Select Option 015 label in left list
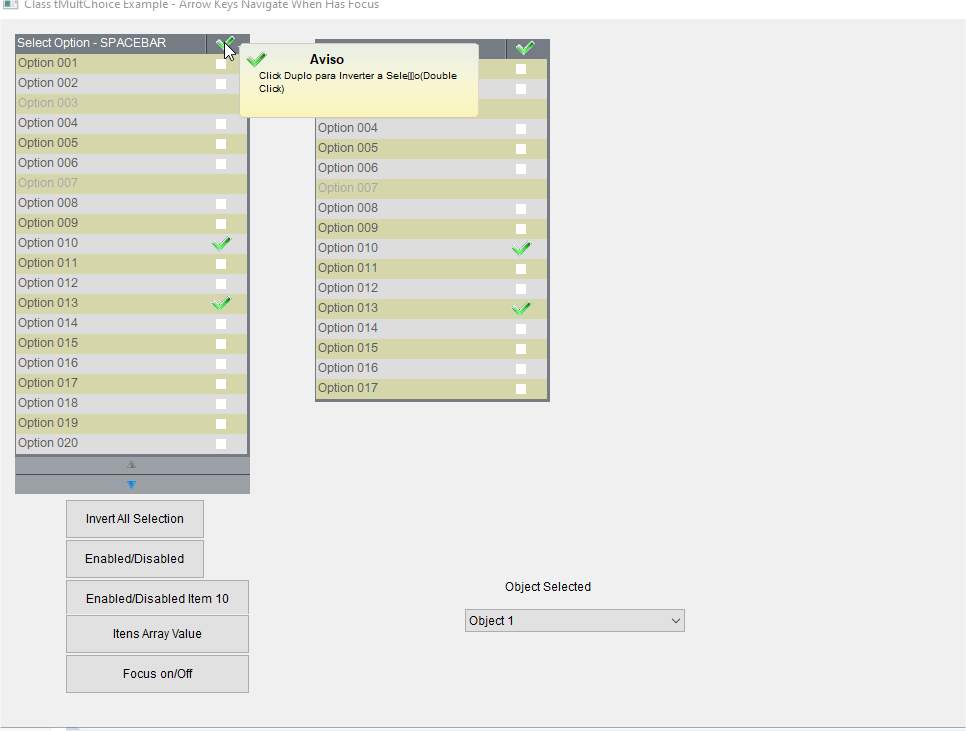Viewport: 966px width, 731px height. point(48,343)
